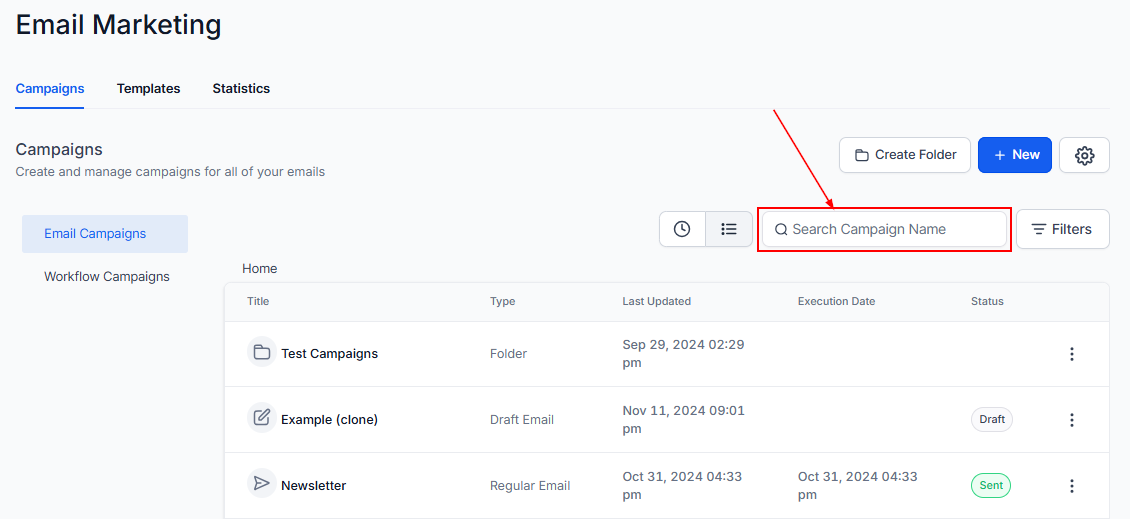The width and height of the screenshot is (1130, 519).
Task: Switch to list view layout
Action: pos(729,229)
